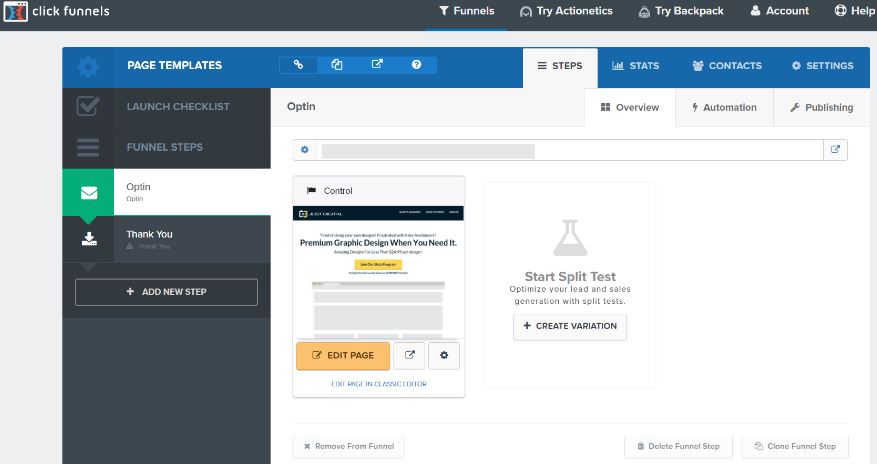Switch to the Stats tab
Image resolution: width=877 pixels, height=464 pixels.
[635, 66]
